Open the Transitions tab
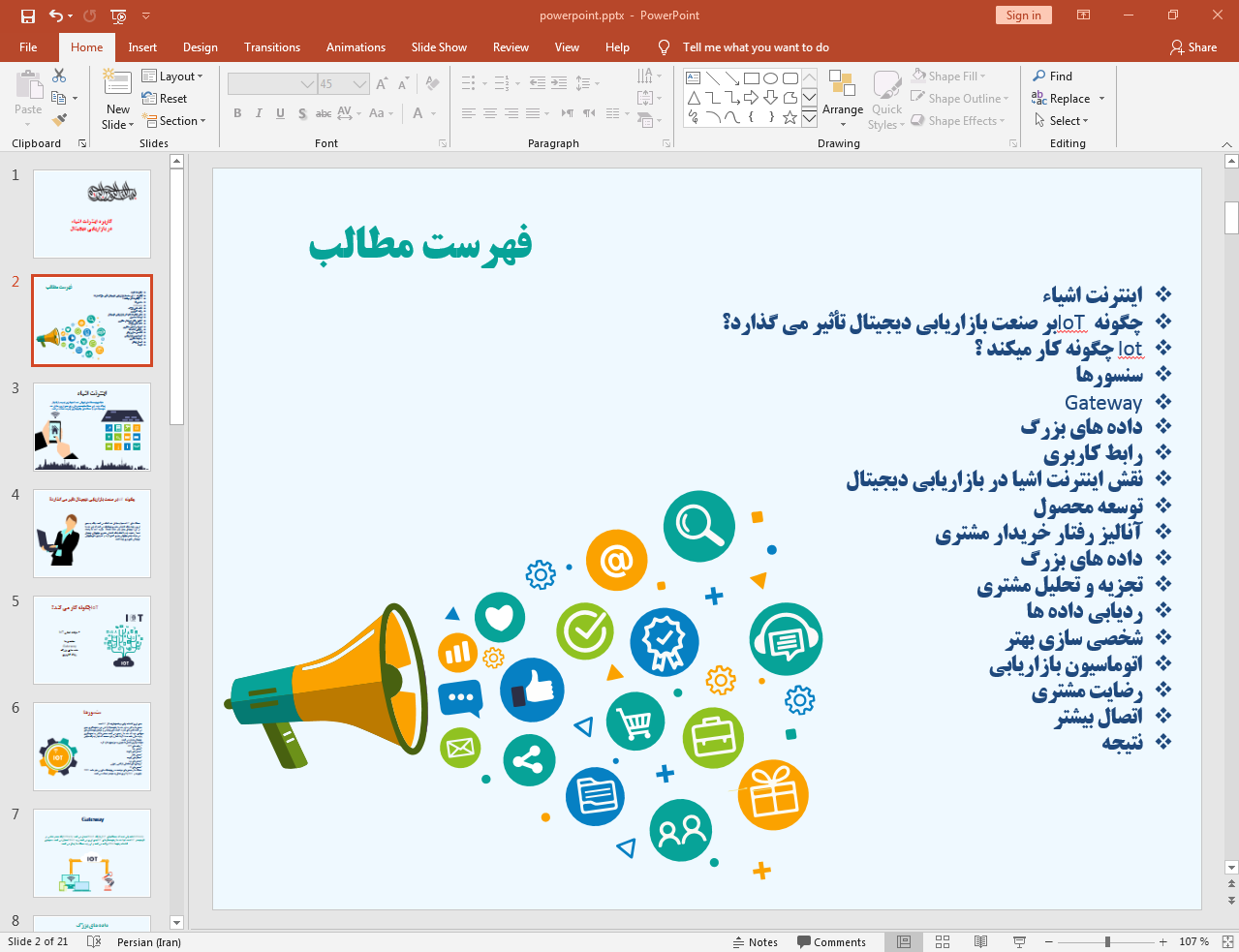Screen dimensions: 1239x952 (272, 47)
